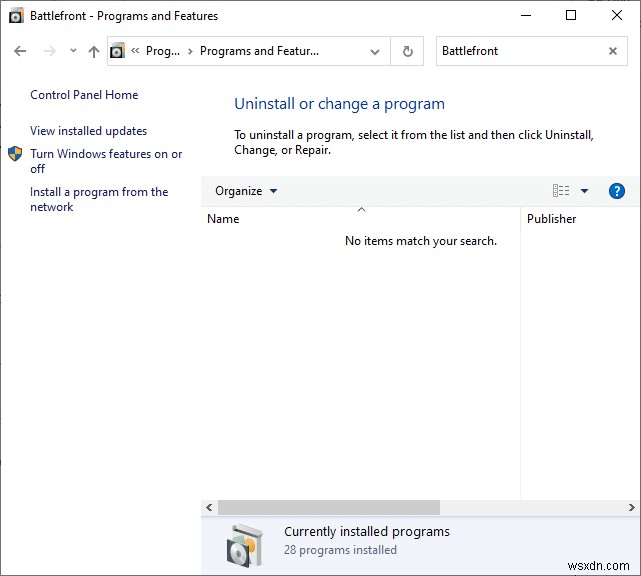Close the Programs and Features window
Screen dimensions: 641x576
616,16
